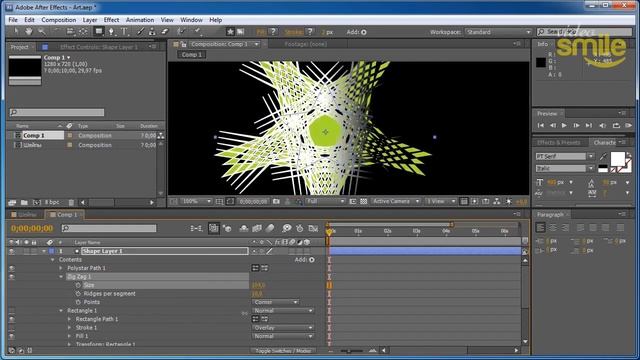
Task: Click the star shape toolbar icon
Action: 230,31
